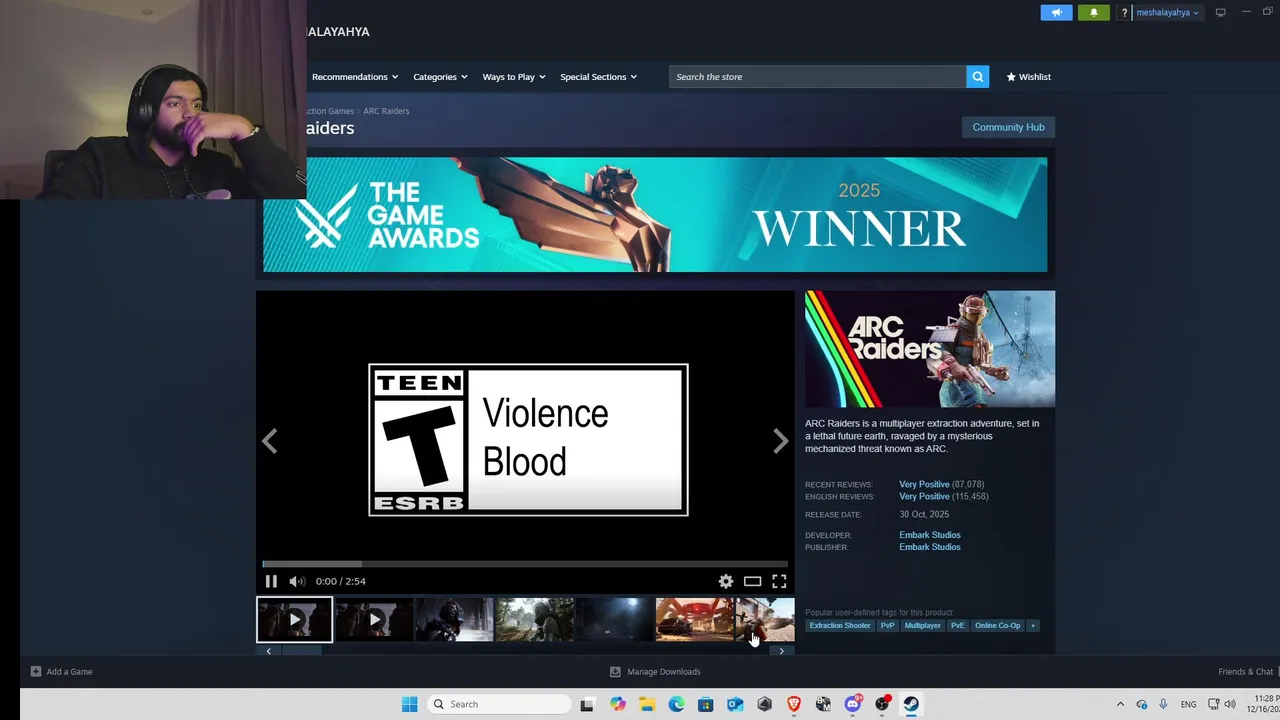Toggle theater mode for trailer

(752, 581)
